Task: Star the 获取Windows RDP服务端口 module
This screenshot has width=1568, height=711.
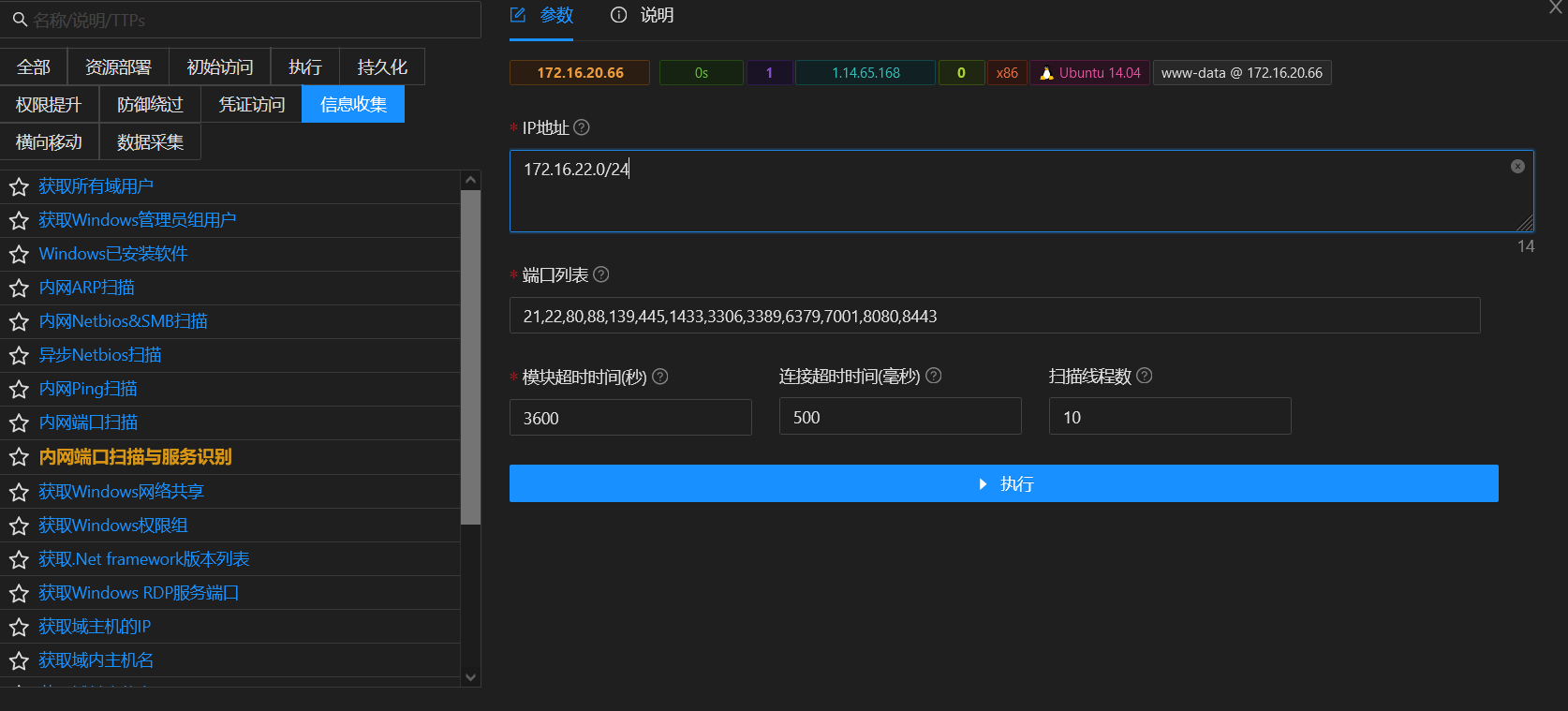Action: tap(19, 594)
